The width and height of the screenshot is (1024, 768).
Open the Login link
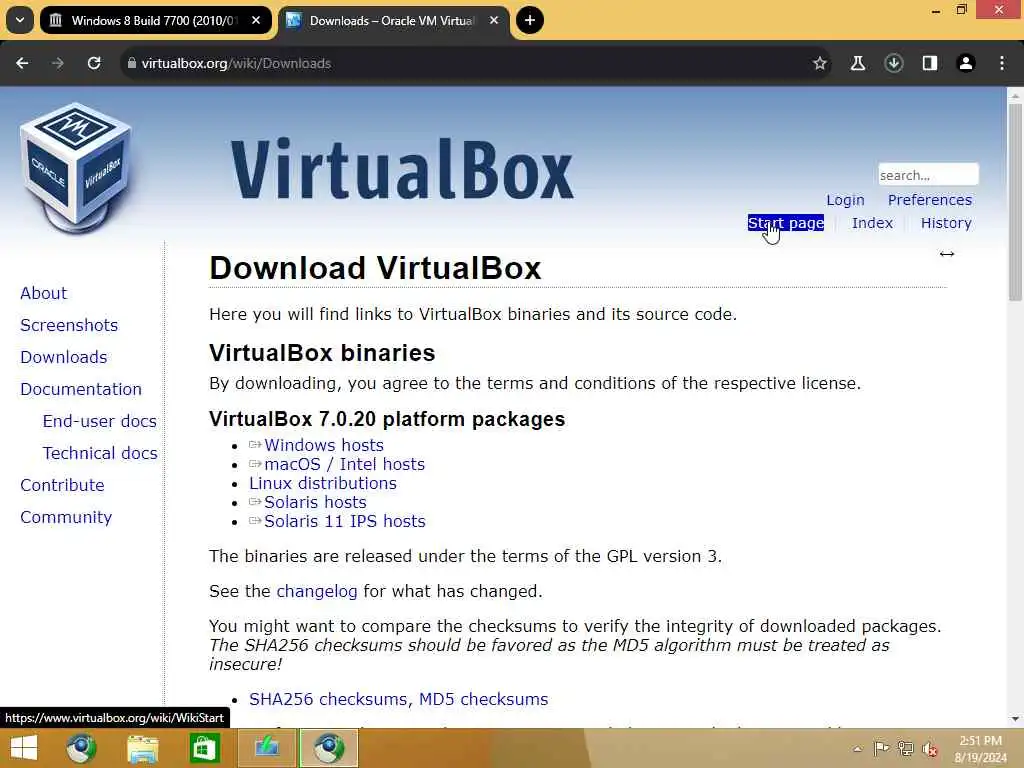tap(845, 200)
